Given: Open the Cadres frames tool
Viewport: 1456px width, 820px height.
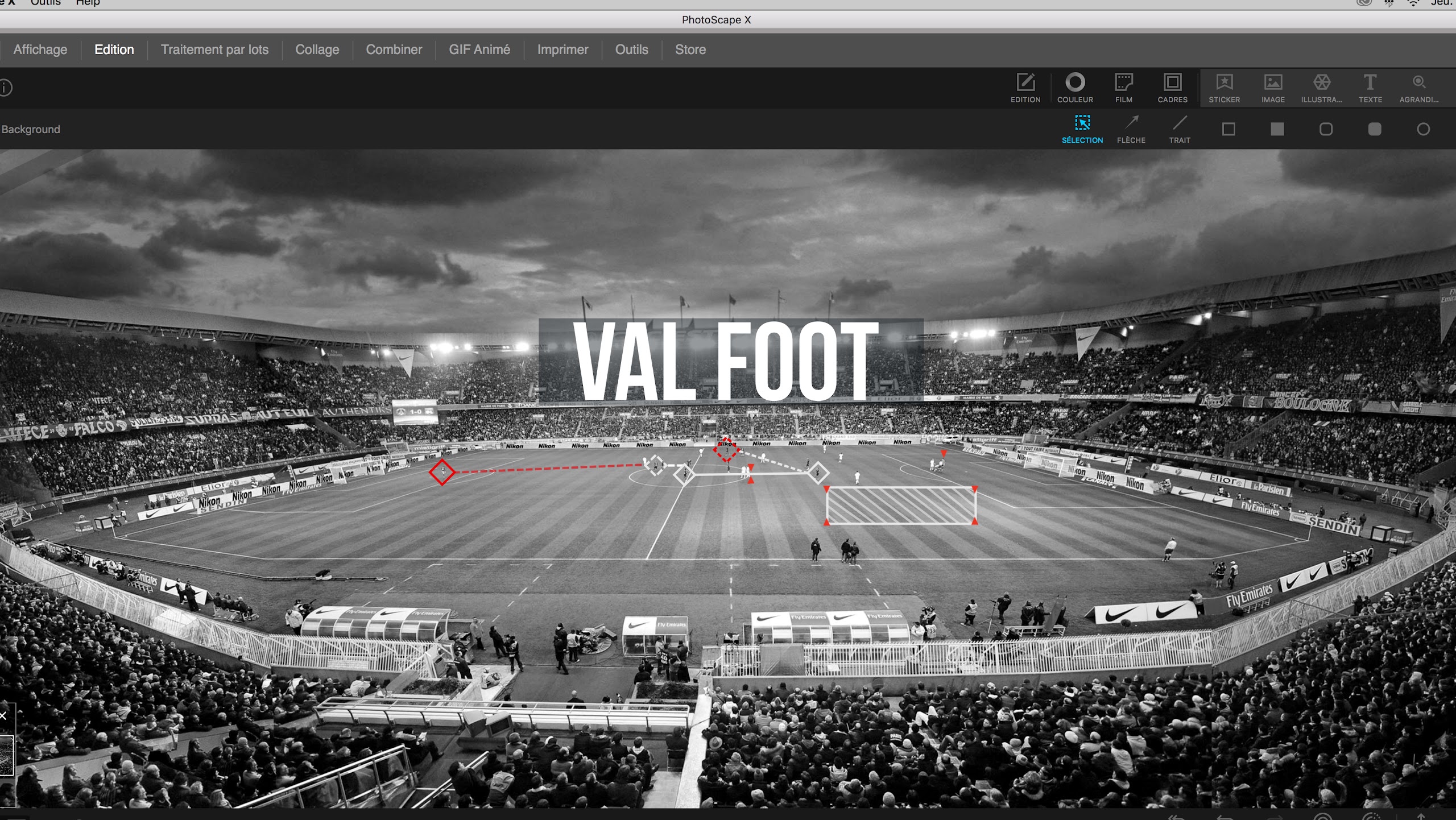Looking at the screenshot, I should coord(1172,88).
